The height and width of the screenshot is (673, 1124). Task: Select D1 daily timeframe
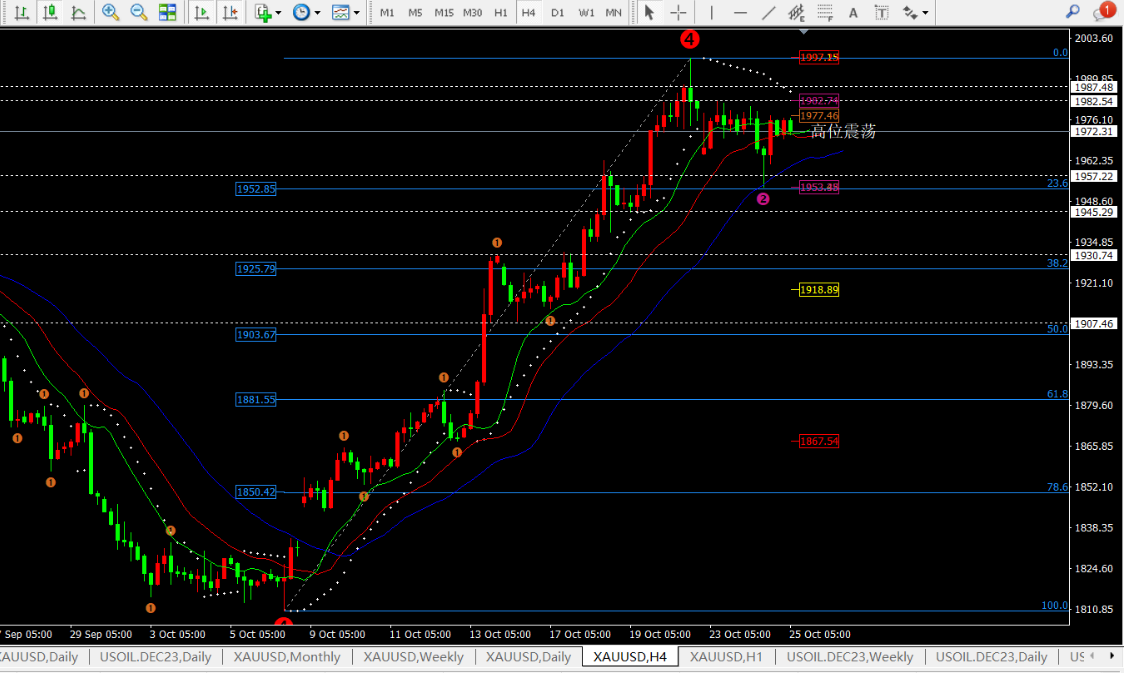coord(558,13)
